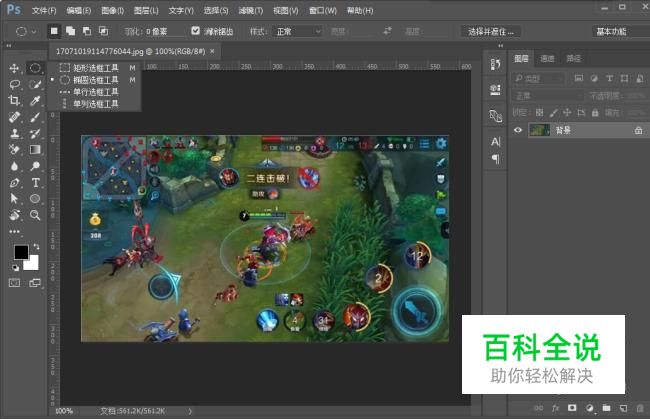Viewport: 650px width, 419px height.
Task: Open the 文件(F) menu
Action: coord(44,10)
